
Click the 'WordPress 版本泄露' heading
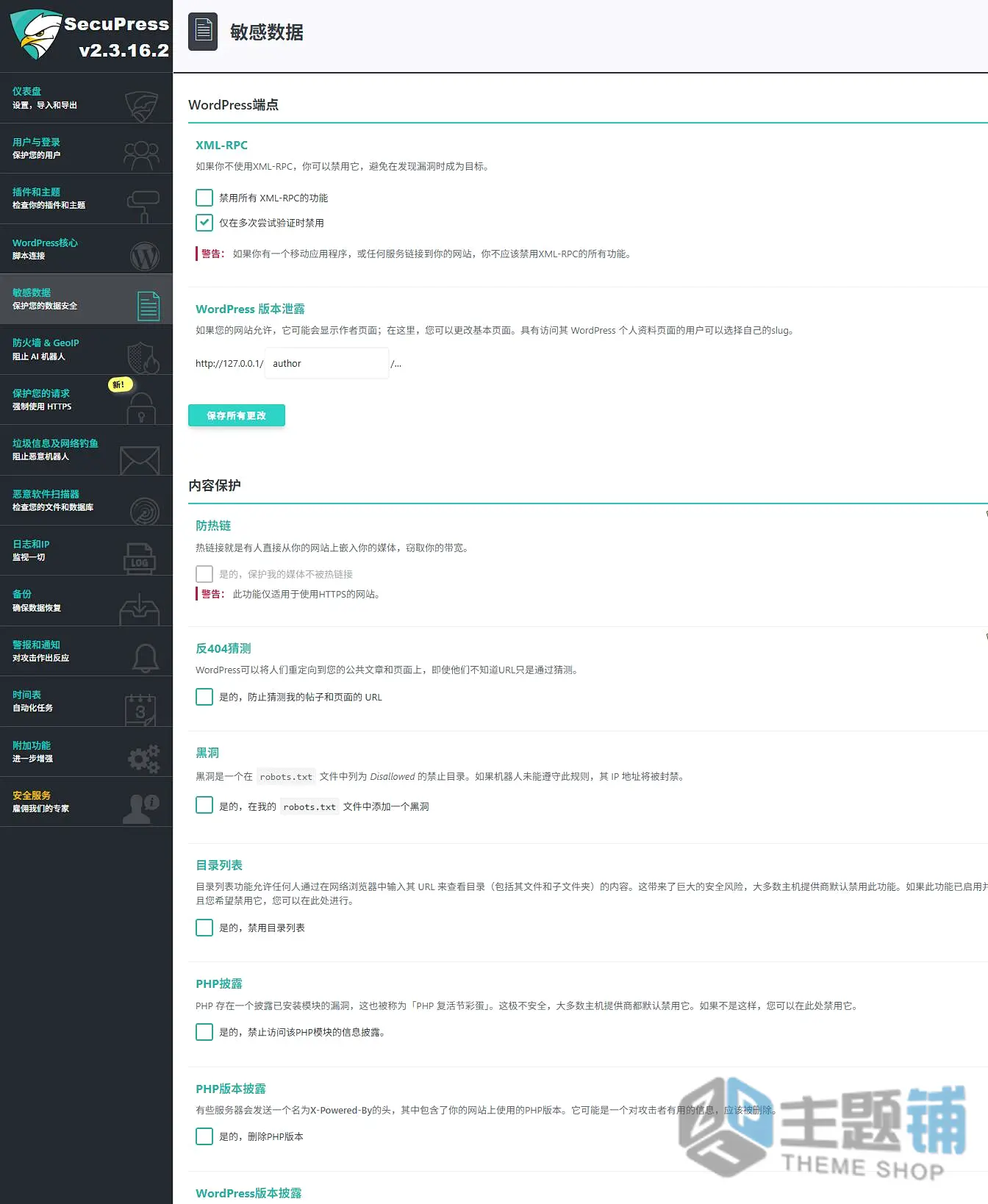250,309
